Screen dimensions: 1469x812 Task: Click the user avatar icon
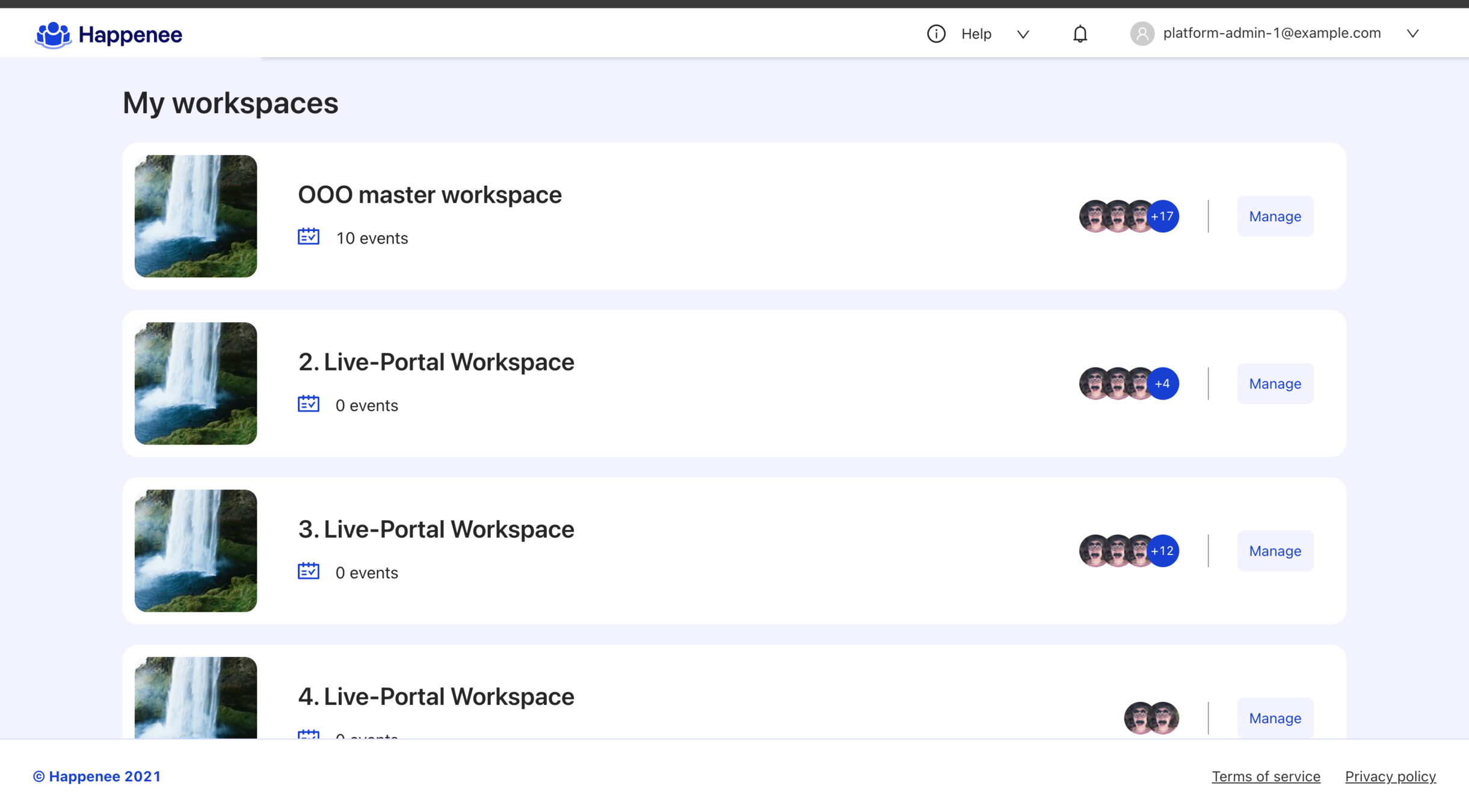1141,34
